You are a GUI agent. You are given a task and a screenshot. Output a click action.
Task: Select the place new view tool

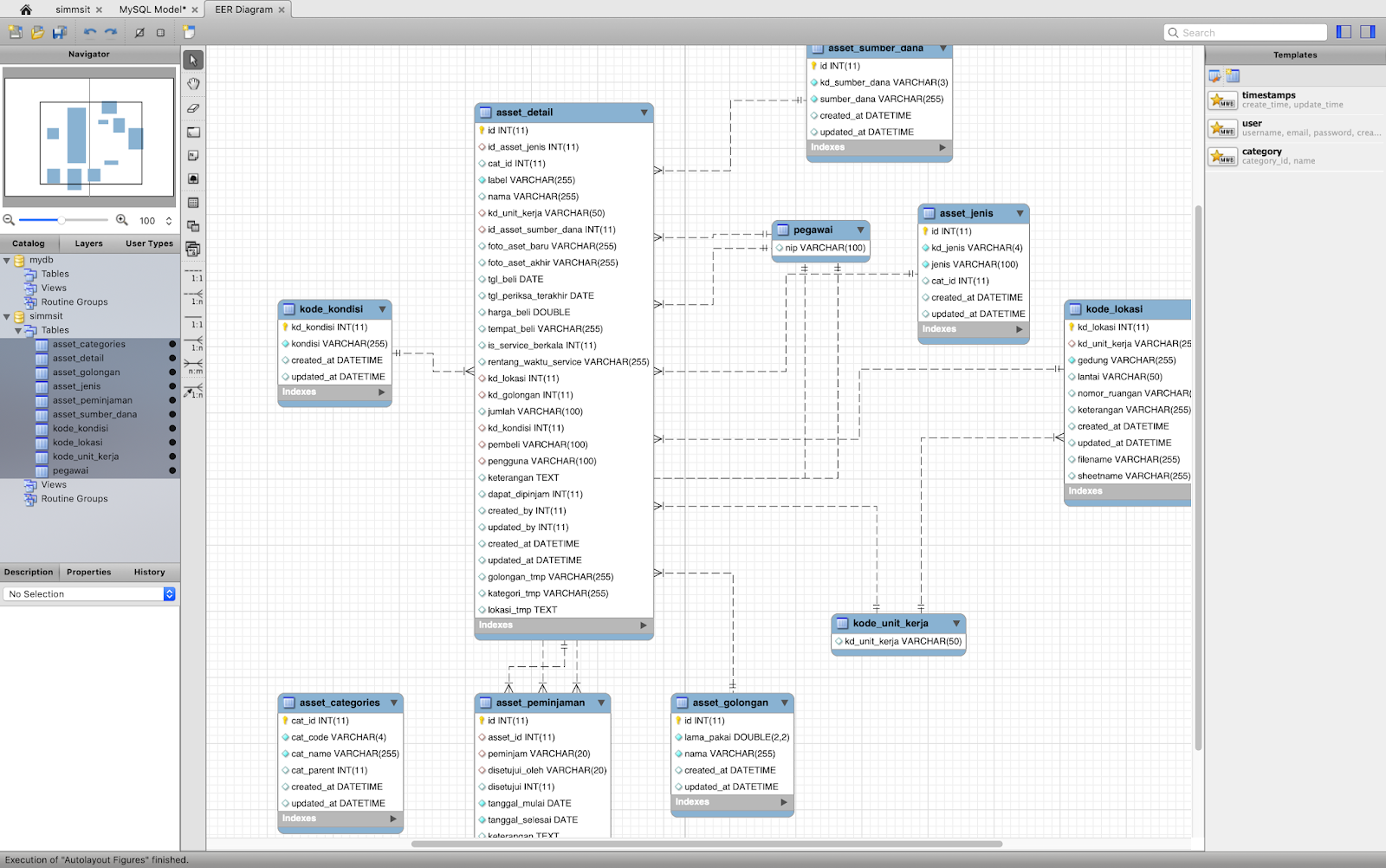(193, 226)
